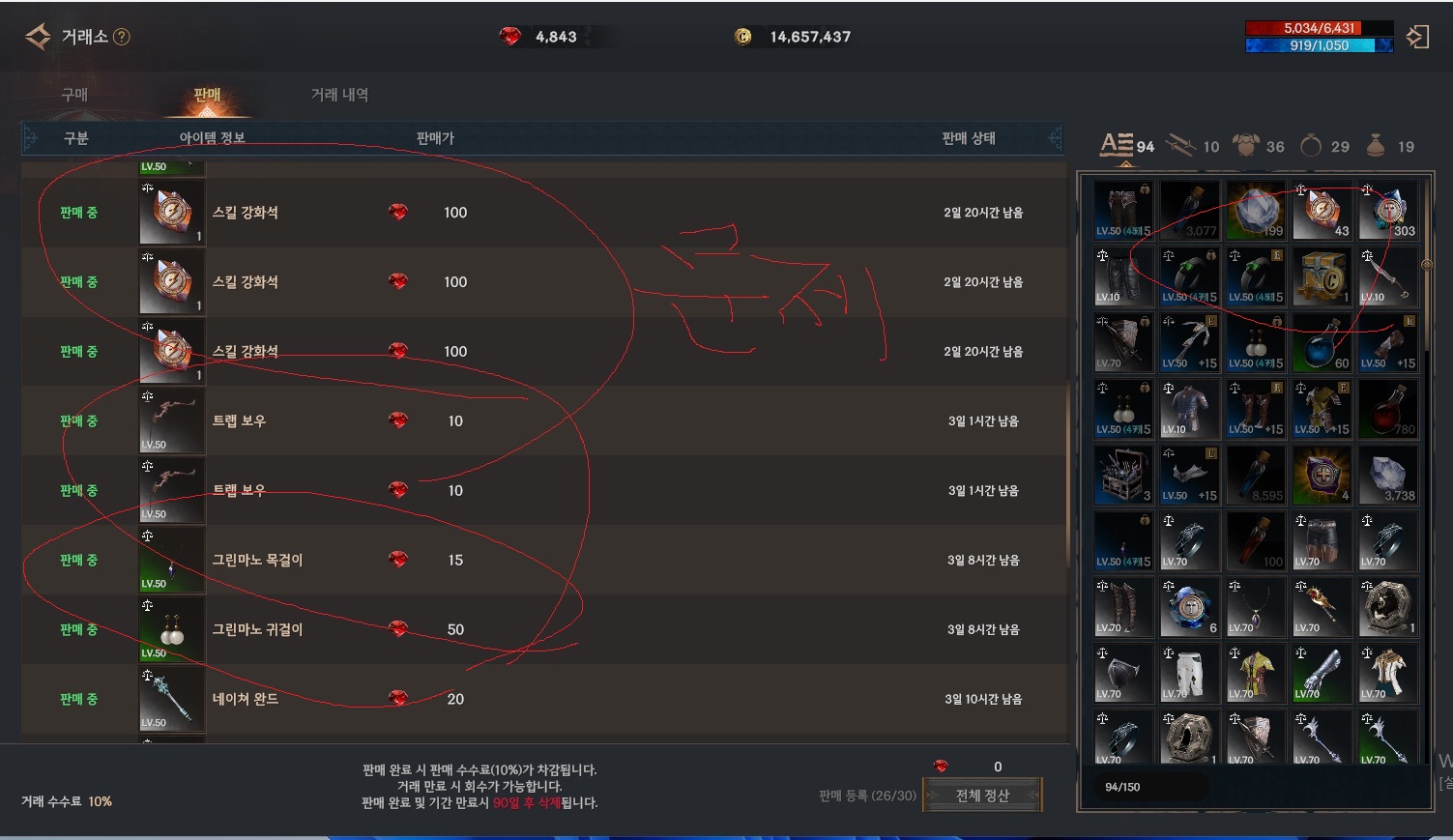The height and width of the screenshot is (840, 1453).
Task: Select the armor inventory filter showing 36
Action: (x=1258, y=146)
